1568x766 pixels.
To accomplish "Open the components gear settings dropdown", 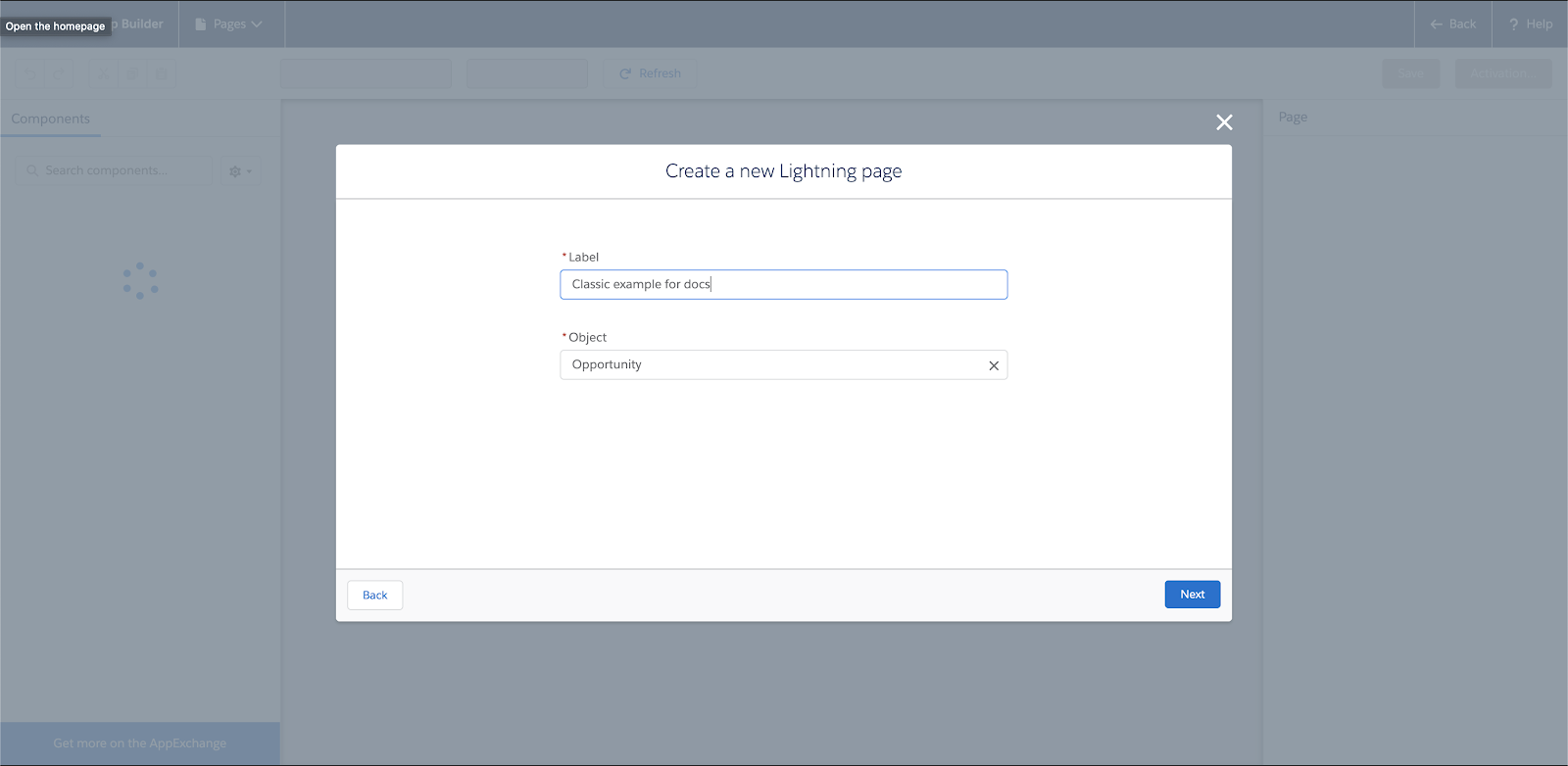I will [x=241, y=171].
